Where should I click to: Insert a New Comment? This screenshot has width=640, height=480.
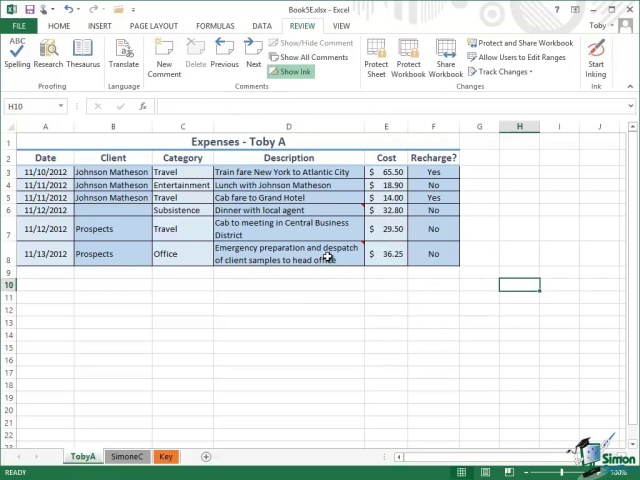(x=164, y=55)
